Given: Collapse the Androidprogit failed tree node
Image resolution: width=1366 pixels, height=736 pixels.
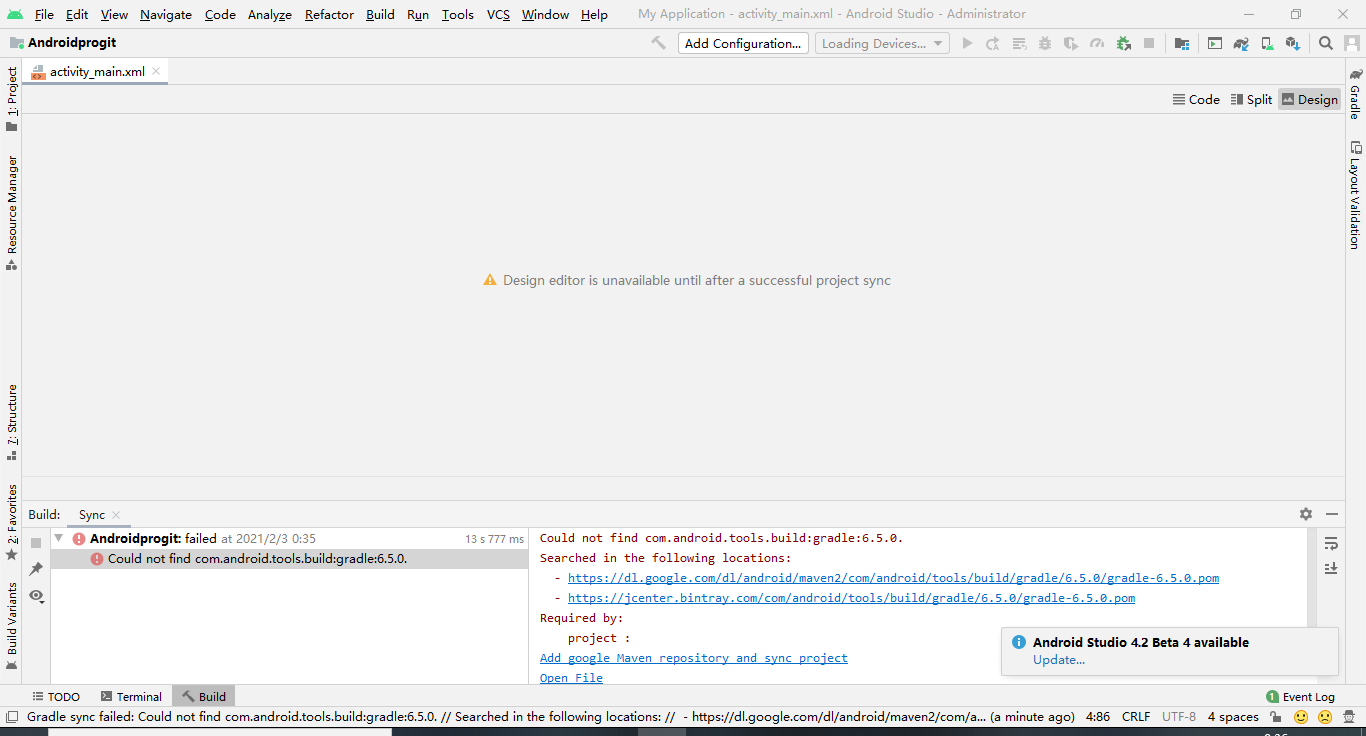Looking at the screenshot, I should pos(58,538).
